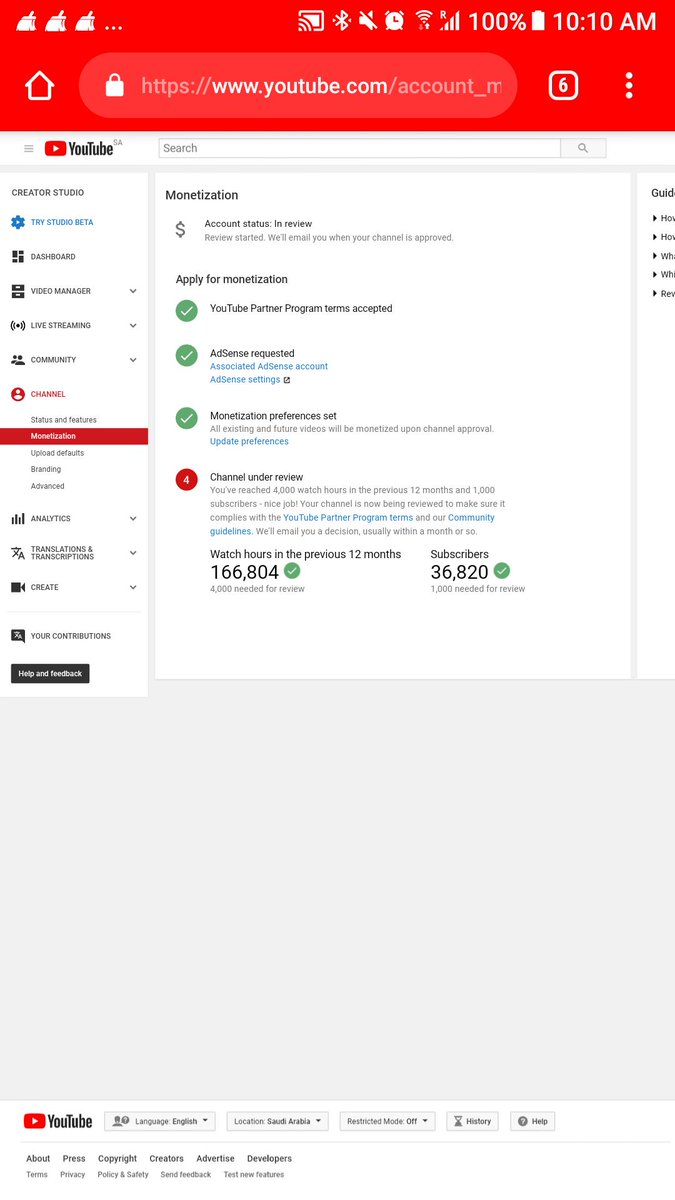Image resolution: width=675 pixels, height=1200 pixels.
Task: Open YOUR CONTRIBUTIONS link
Action: (71, 636)
